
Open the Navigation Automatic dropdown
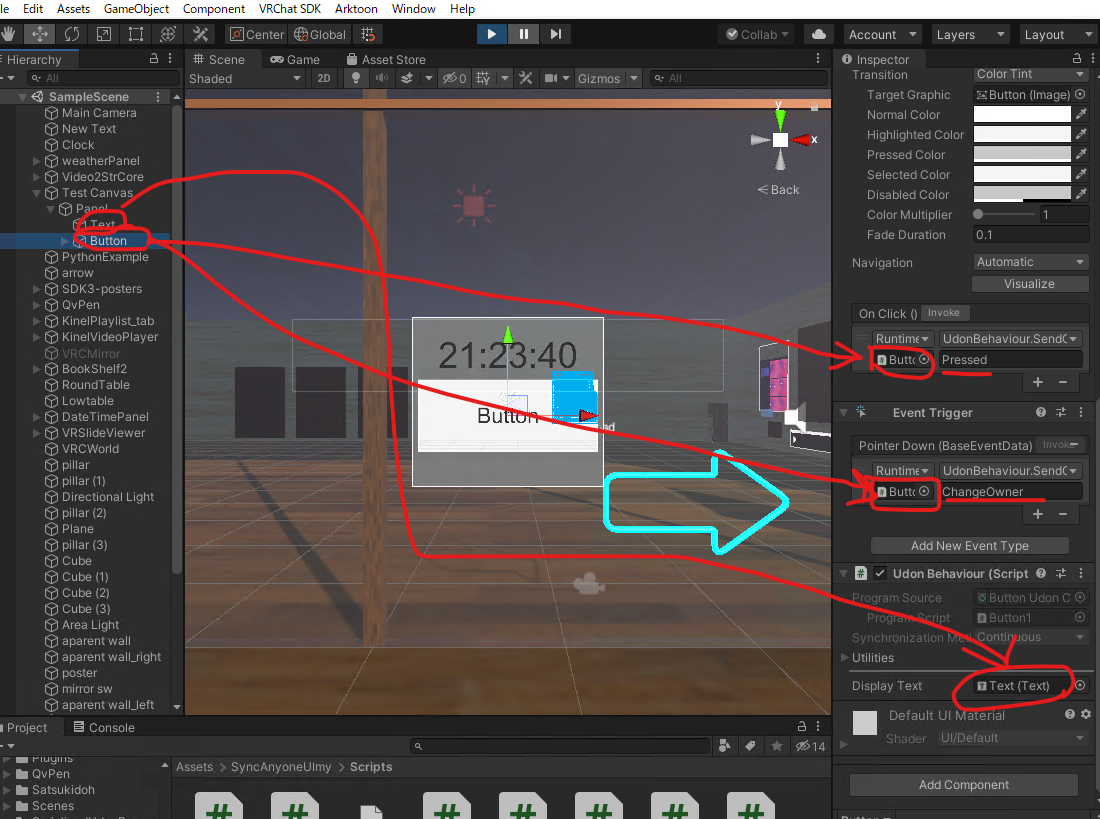tap(1030, 262)
